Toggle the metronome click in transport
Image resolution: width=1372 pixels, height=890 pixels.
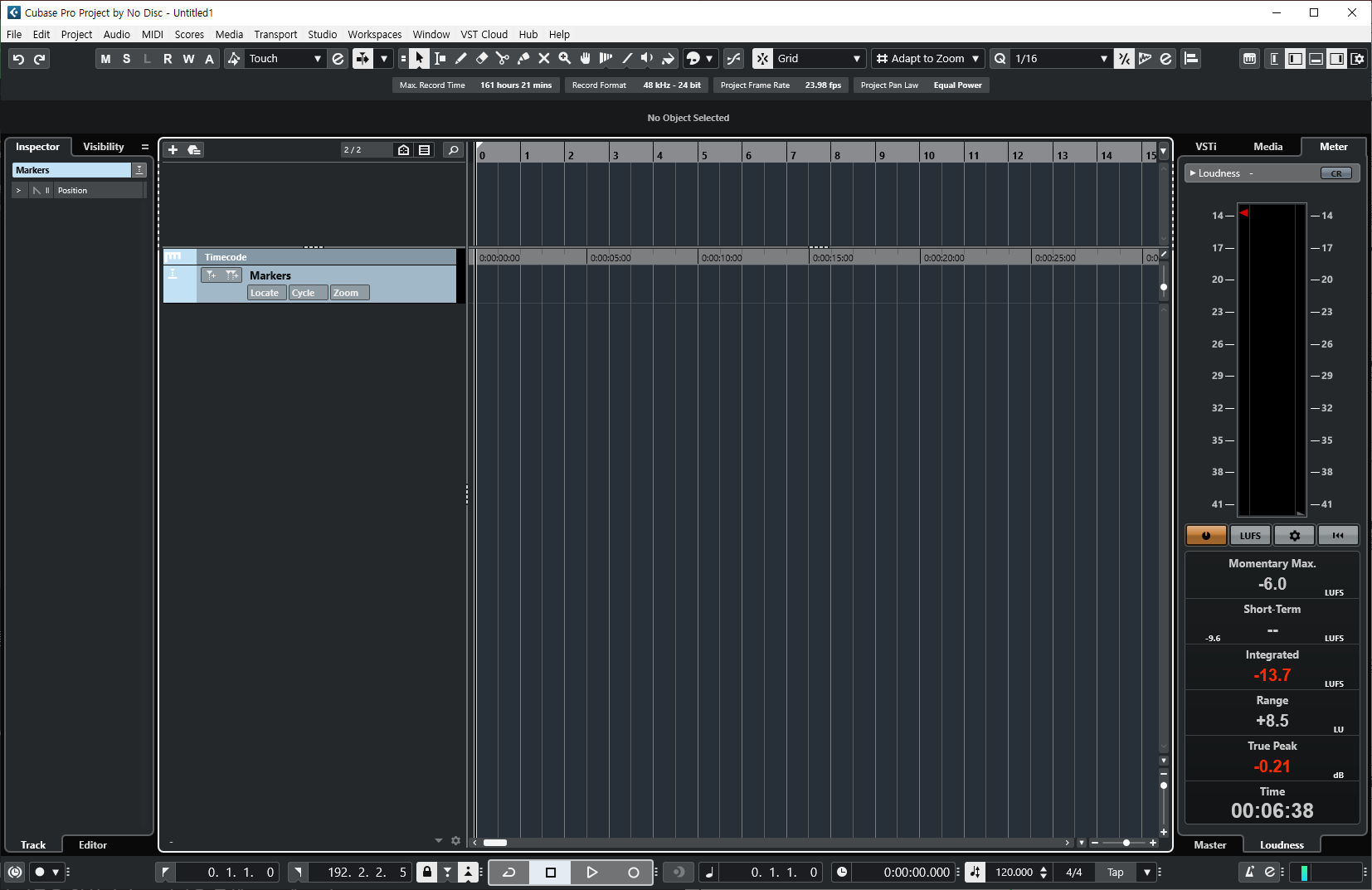[1248, 873]
